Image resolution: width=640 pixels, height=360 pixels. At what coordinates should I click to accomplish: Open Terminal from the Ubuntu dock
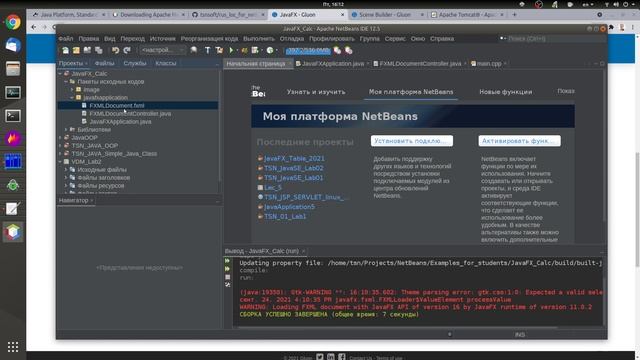click(x=13, y=116)
